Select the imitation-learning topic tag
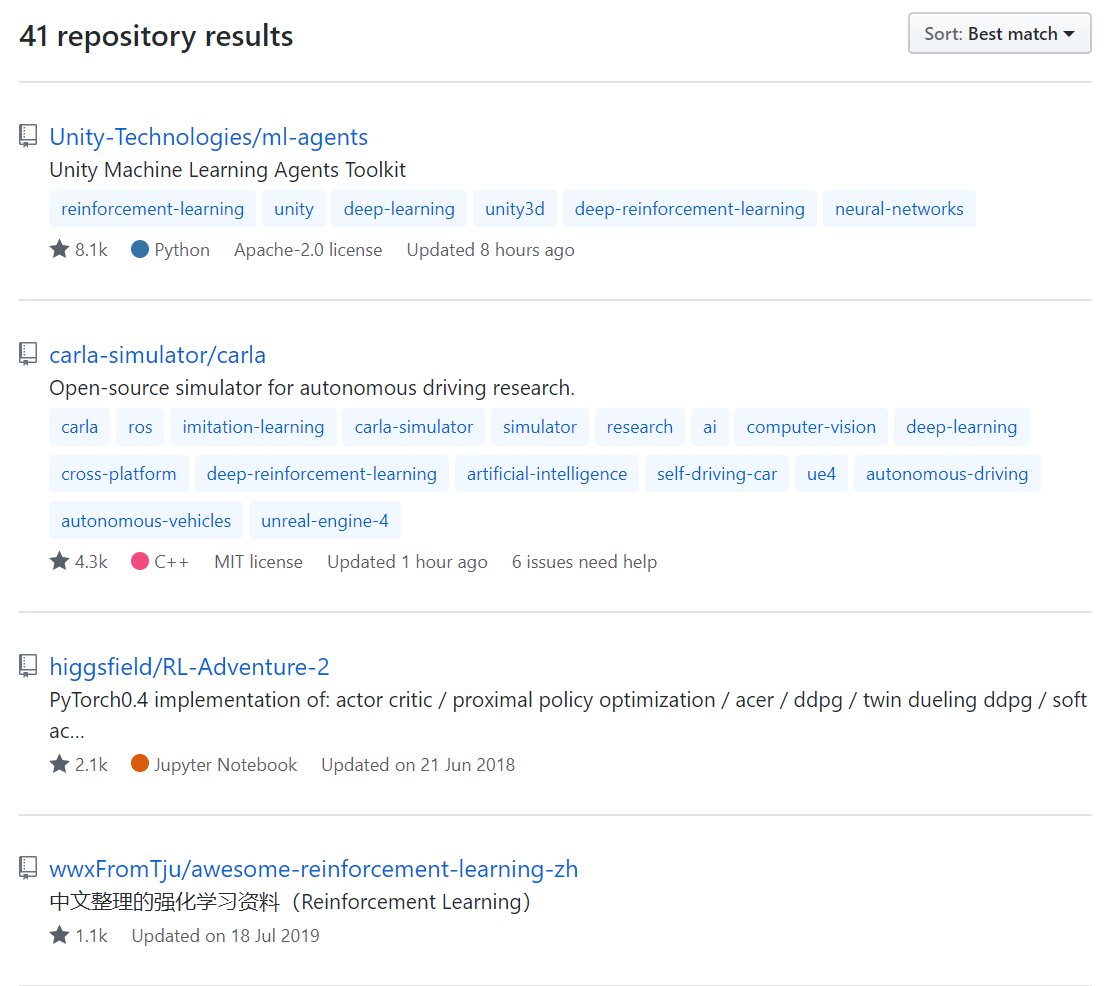 pyautogui.click(x=253, y=427)
